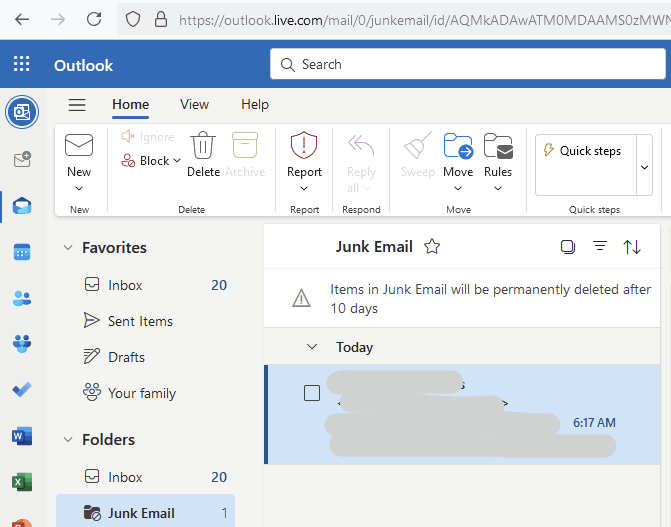This screenshot has height=527, width=671.
Task: Open the To Do checkmark app
Action: coord(22,390)
